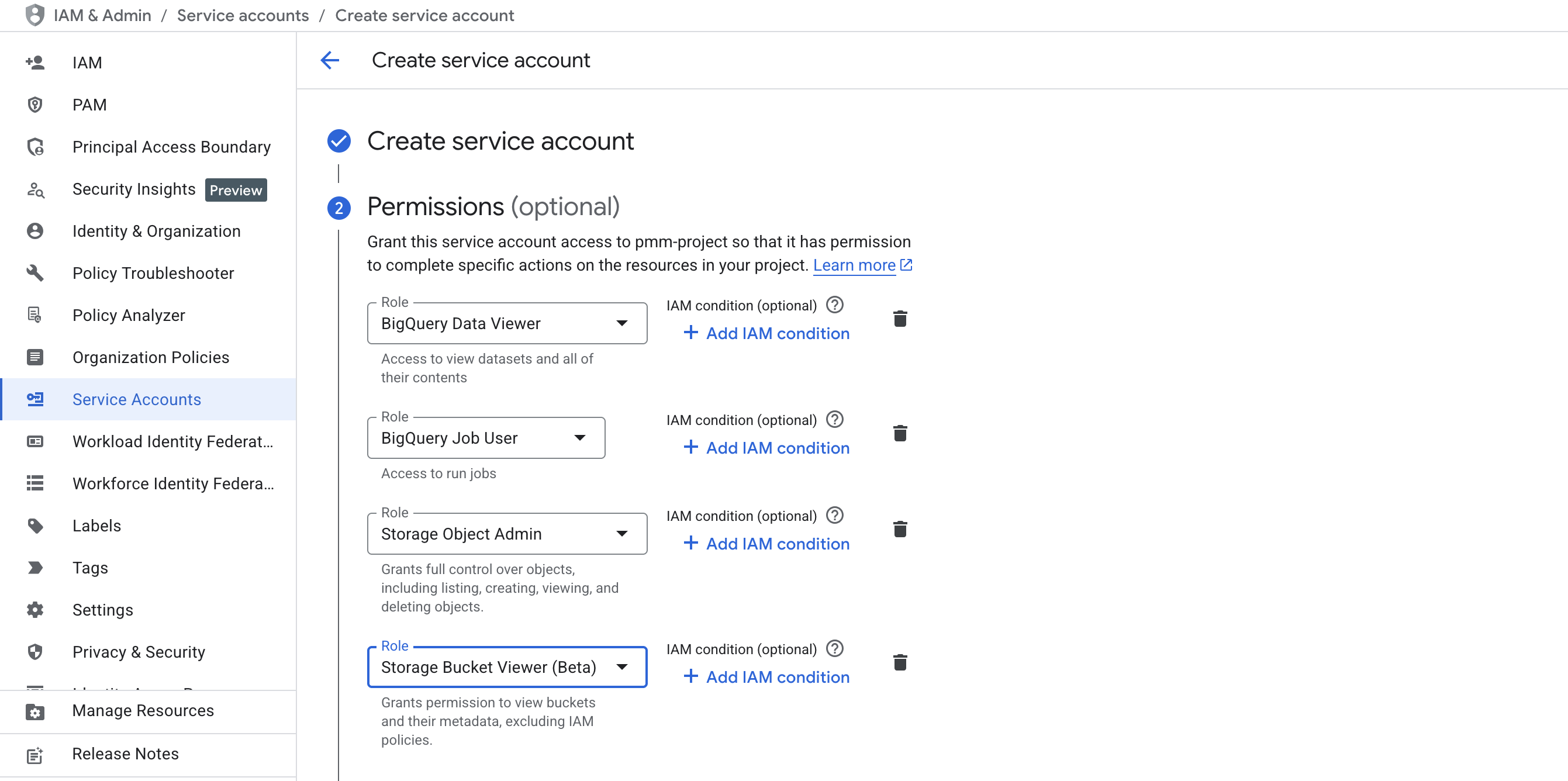Click the completed checkmark on Create service account step
Image resolution: width=1568 pixels, height=781 pixels.
(x=339, y=141)
